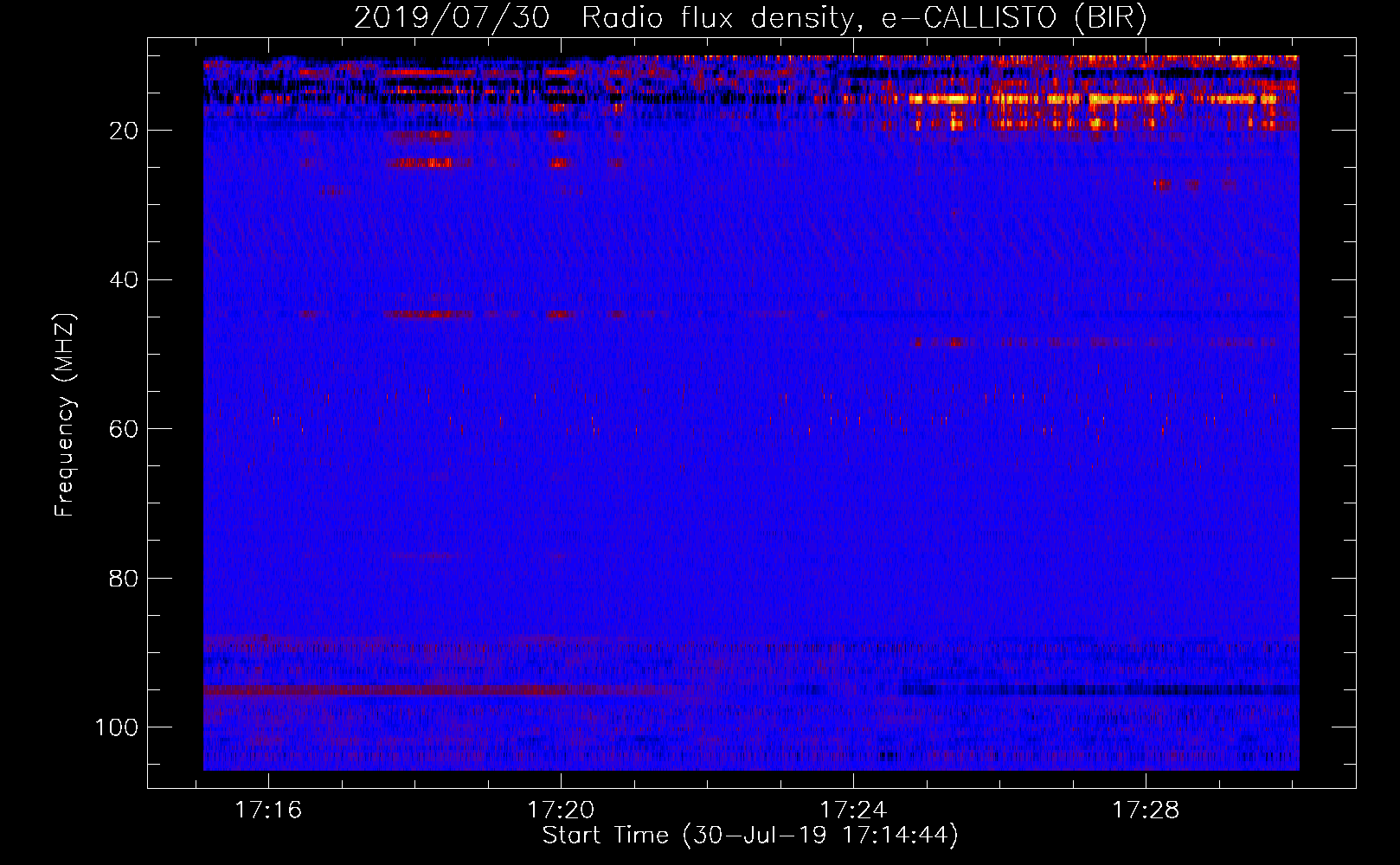Viewport: 1400px width, 865px height.
Task: Click the 'Start Time (30-Jul-19 17:14:44)' x-axis label
Action: (x=750, y=836)
